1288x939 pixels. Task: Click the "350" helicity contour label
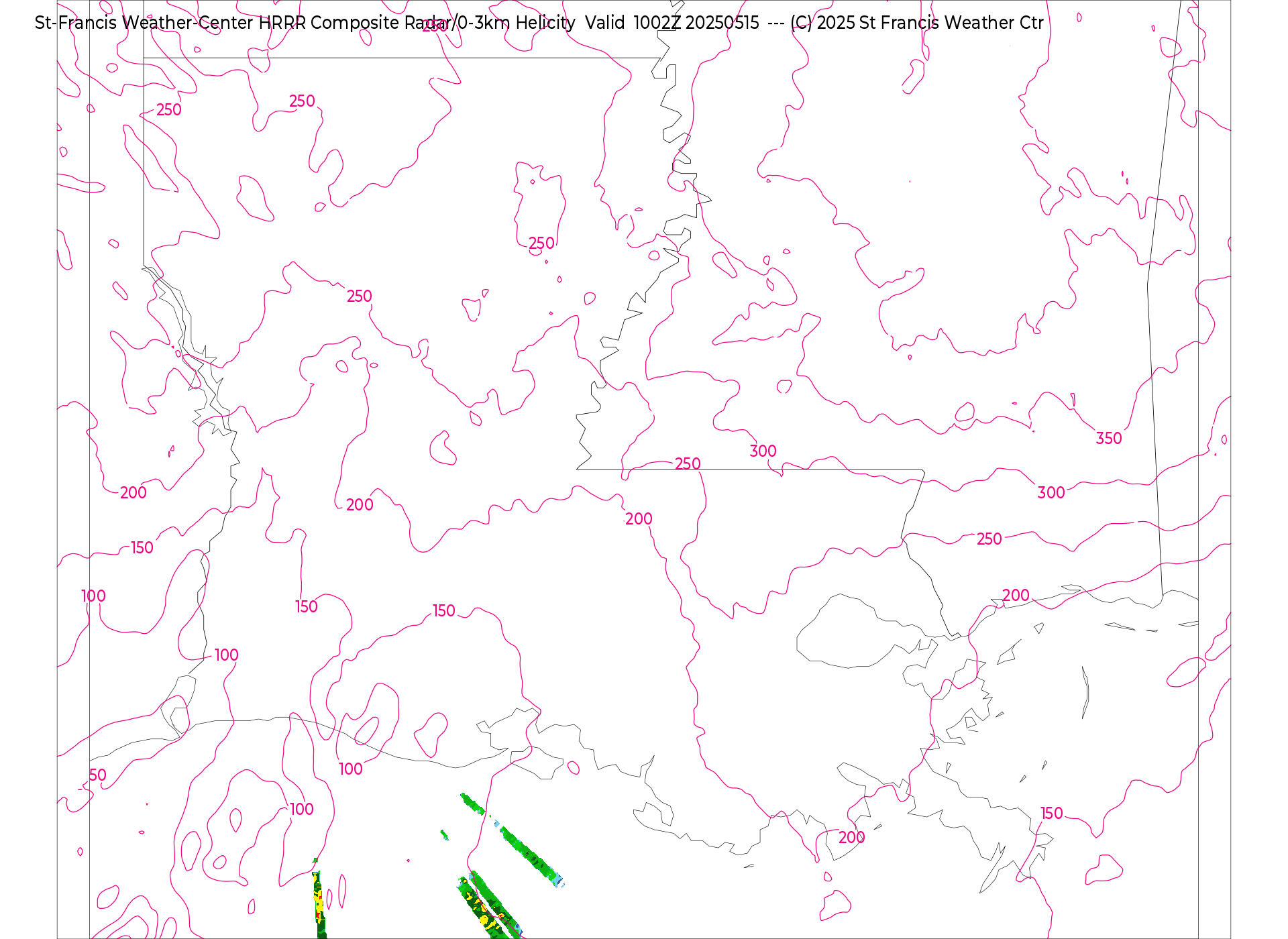[x=1108, y=439]
